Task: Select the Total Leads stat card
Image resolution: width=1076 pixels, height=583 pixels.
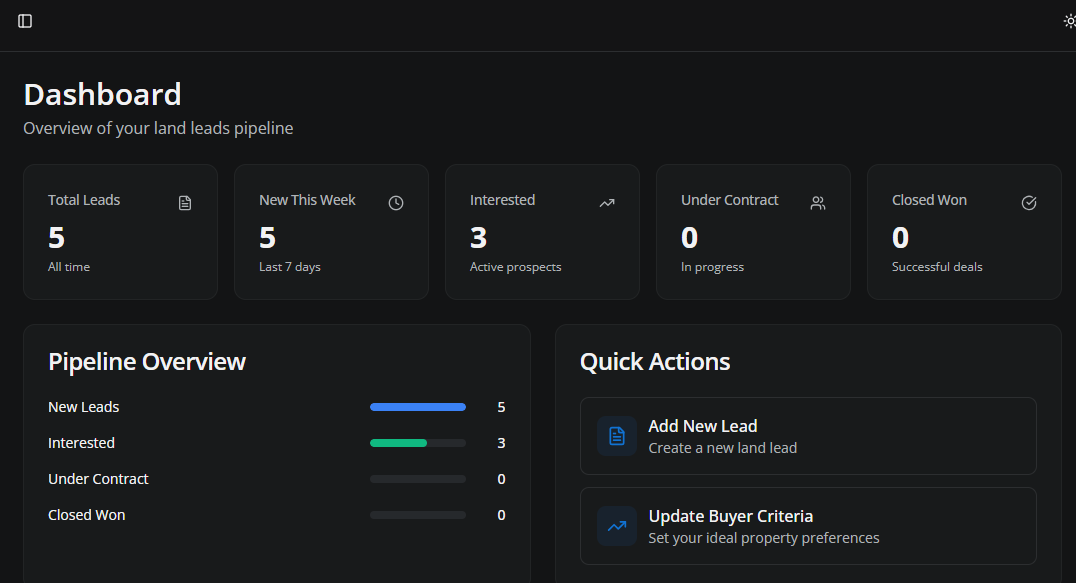Action: [120, 231]
